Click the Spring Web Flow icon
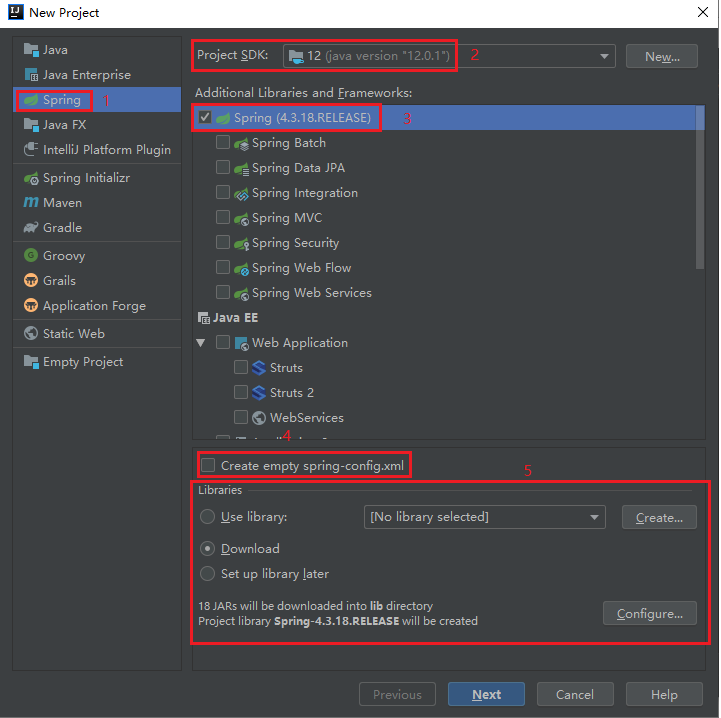The image size is (721, 718). tap(241, 268)
